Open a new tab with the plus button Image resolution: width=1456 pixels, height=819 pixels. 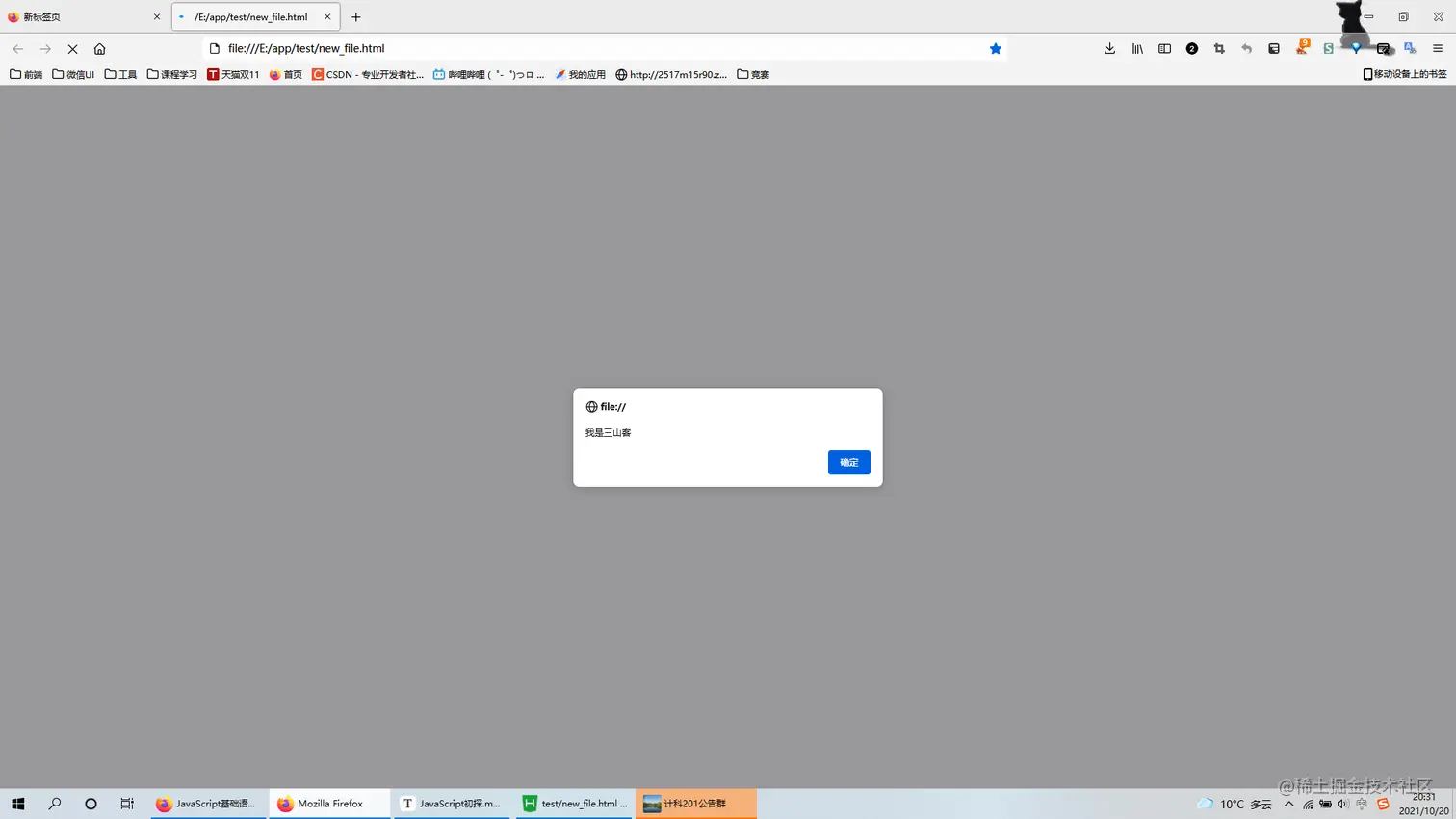pyautogui.click(x=356, y=17)
